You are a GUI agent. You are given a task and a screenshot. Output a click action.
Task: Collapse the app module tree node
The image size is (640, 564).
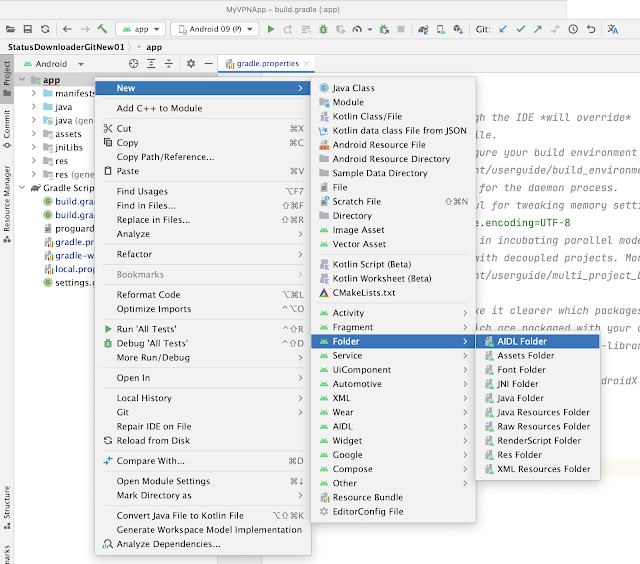pyautogui.click(x=22, y=80)
